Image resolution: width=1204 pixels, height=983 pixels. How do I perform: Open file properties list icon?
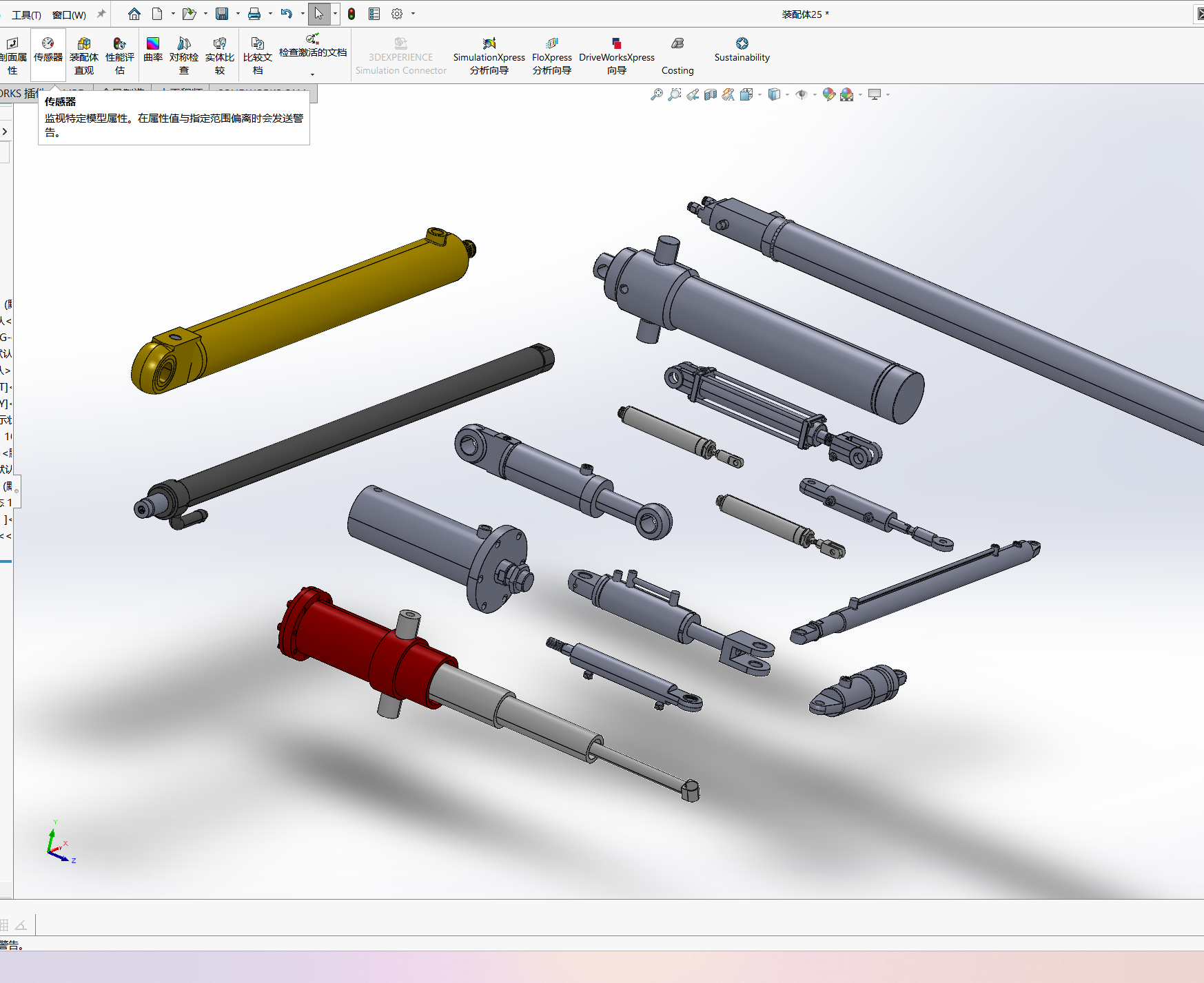(x=374, y=14)
